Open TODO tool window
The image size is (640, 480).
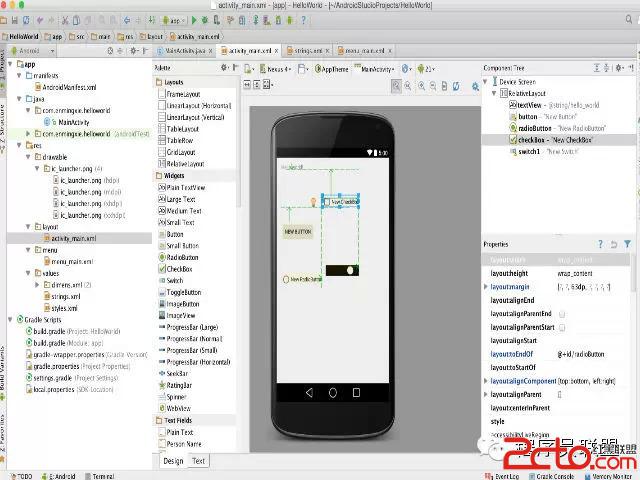click(x=21, y=476)
